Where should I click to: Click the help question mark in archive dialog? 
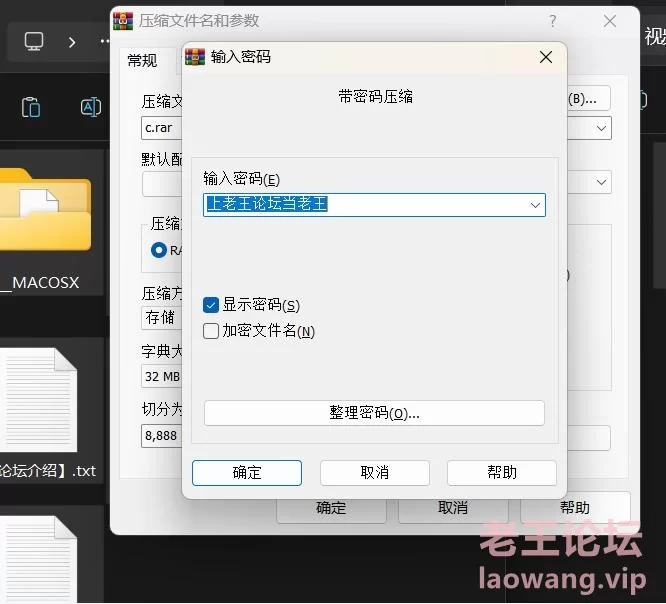pyautogui.click(x=552, y=21)
